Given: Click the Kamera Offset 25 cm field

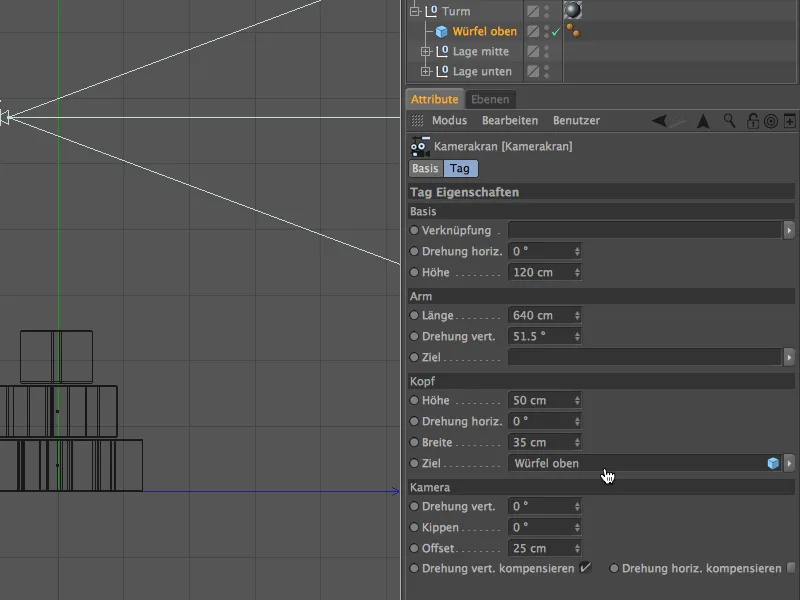Looking at the screenshot, I should tap(544, 548).
